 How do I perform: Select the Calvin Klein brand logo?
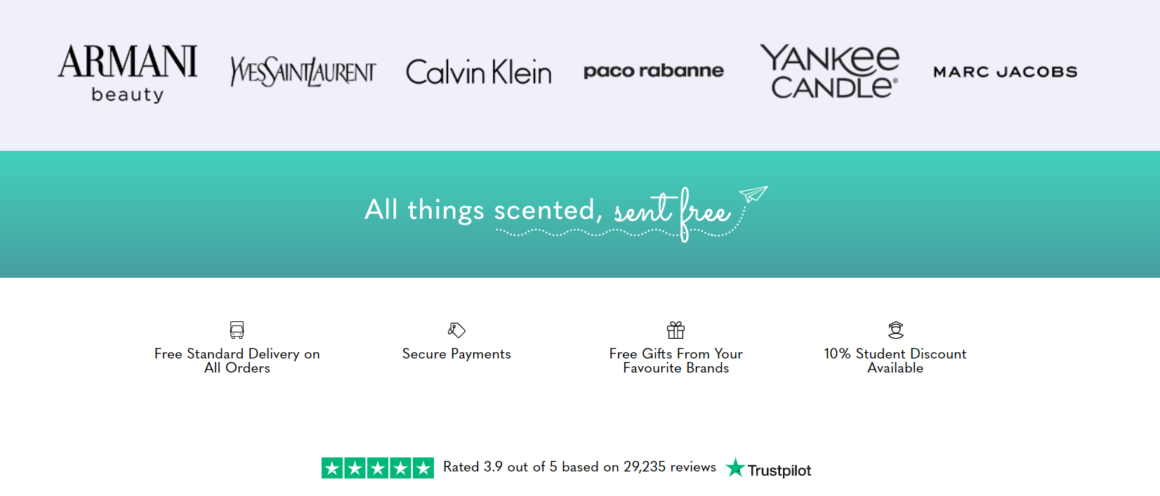[479, 72]
